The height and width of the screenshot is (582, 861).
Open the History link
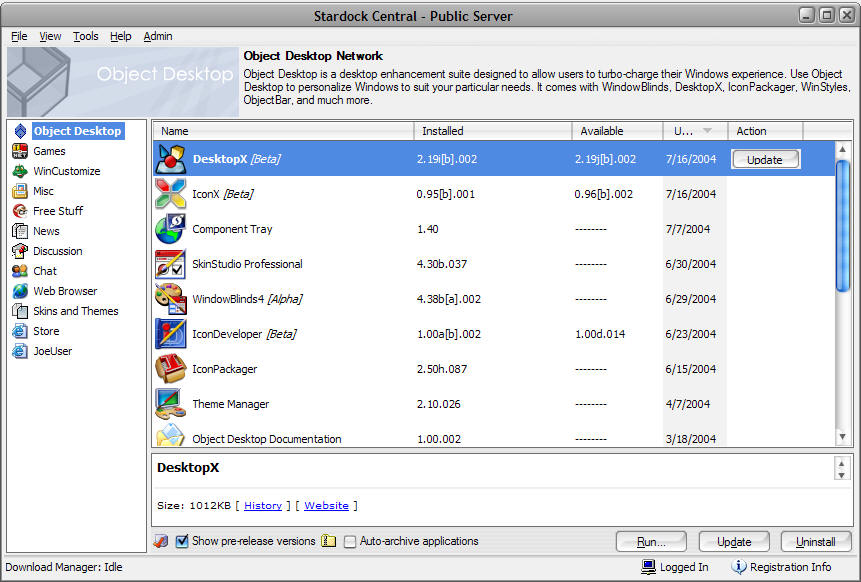[x=262, y=506]
